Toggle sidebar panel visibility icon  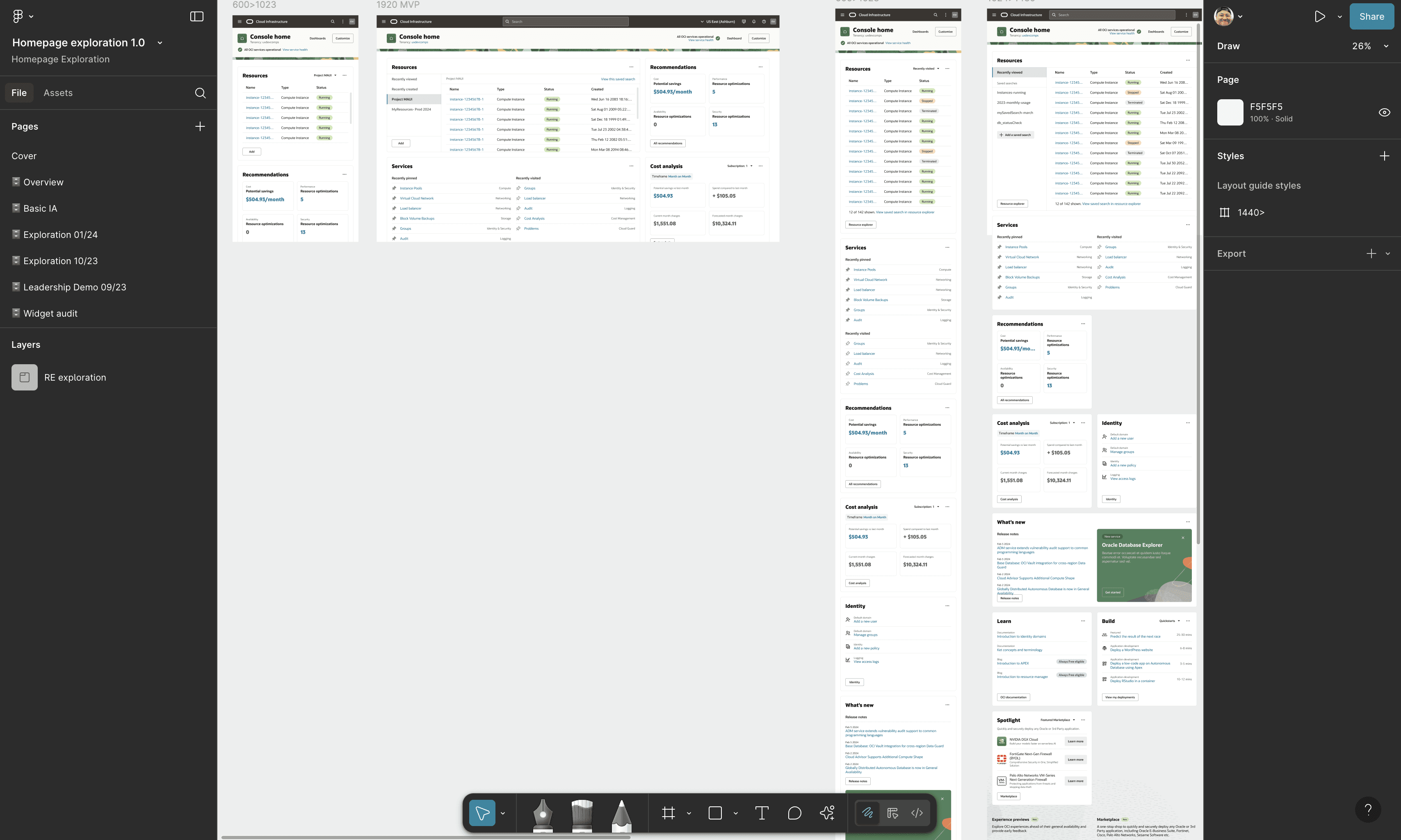coord(196,16)
